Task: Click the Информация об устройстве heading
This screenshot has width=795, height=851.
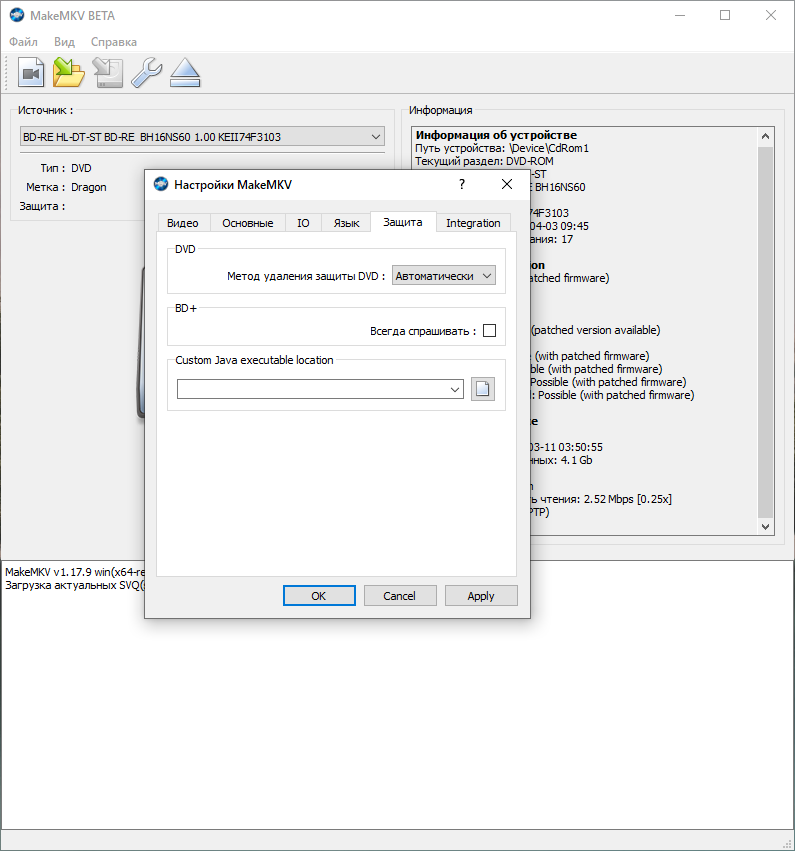Action: (496, 135)
